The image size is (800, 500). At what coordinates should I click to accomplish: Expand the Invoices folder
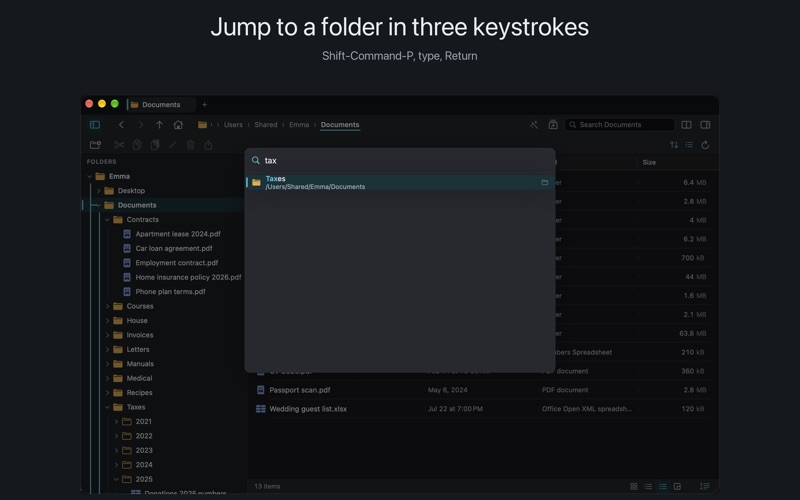coord(108,335)
